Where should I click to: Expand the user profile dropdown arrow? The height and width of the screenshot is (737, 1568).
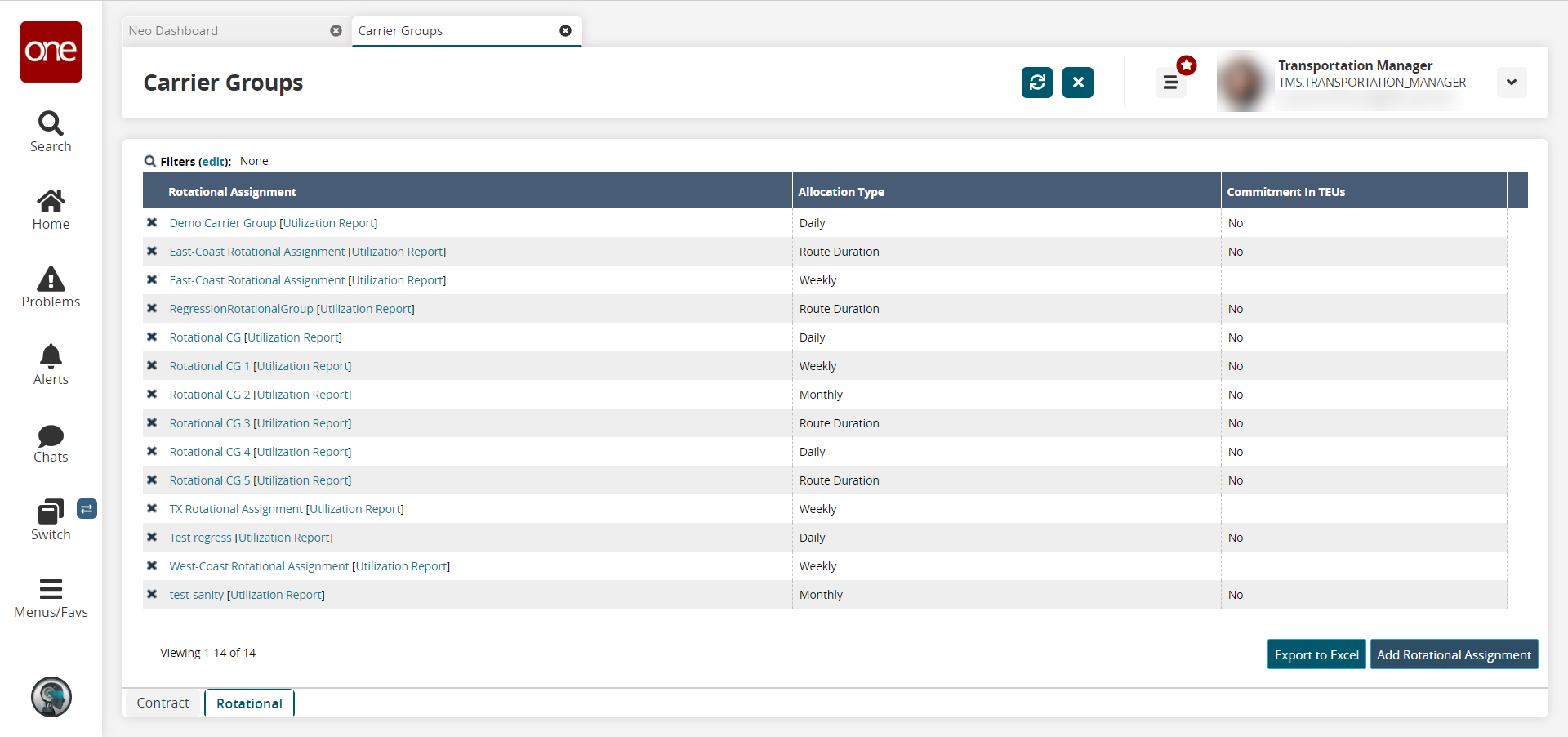(1511, 83)
